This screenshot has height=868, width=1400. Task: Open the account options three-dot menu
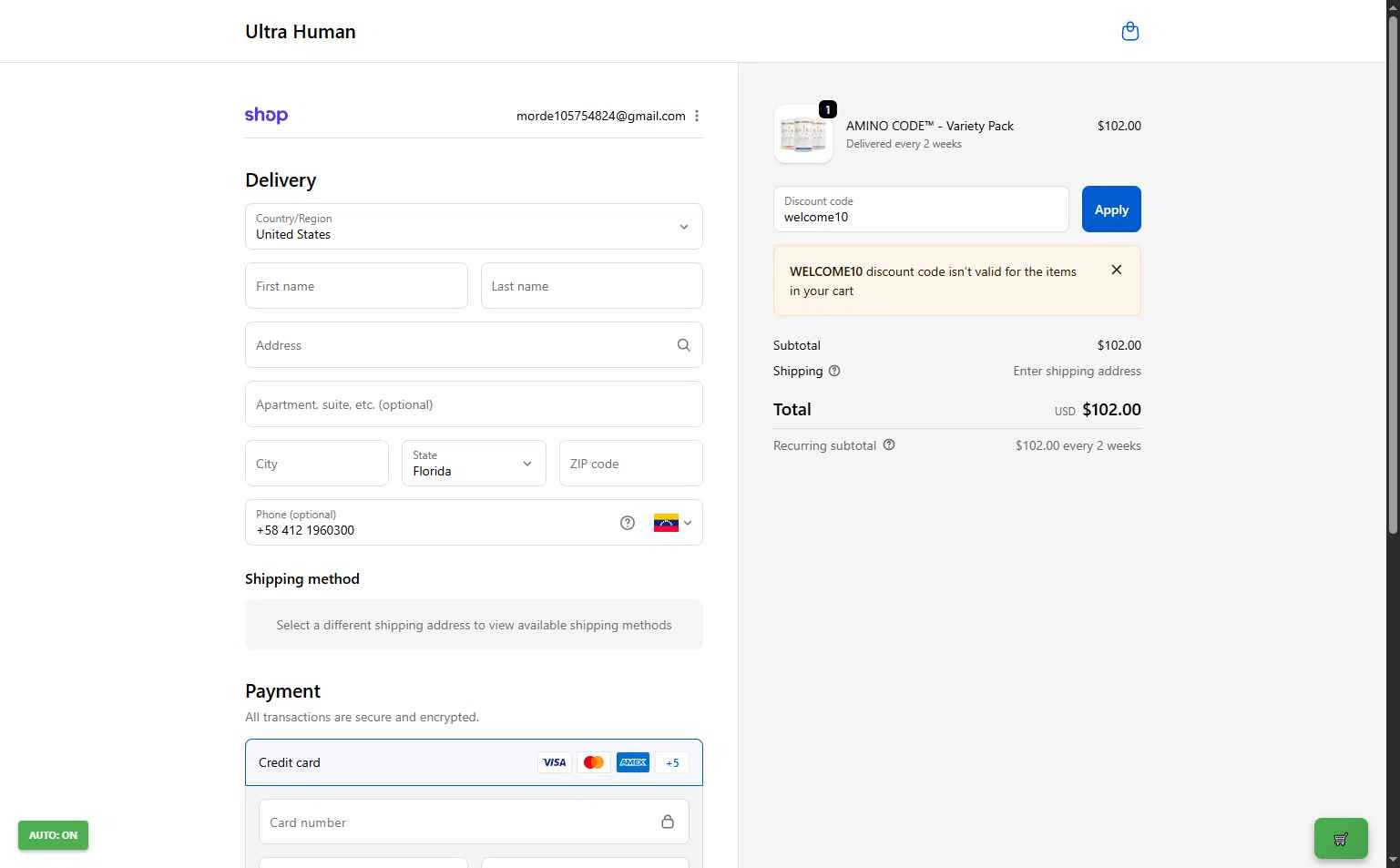click(697, 116)
